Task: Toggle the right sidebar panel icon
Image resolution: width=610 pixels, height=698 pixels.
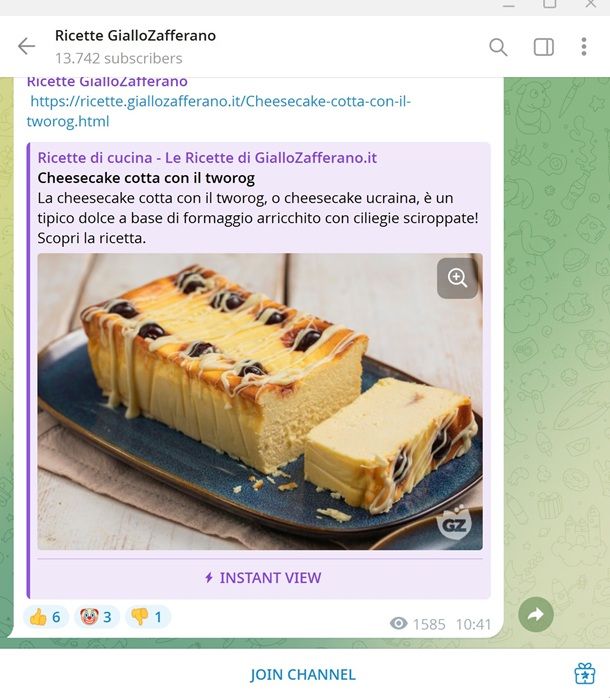Action: [544, 47]
